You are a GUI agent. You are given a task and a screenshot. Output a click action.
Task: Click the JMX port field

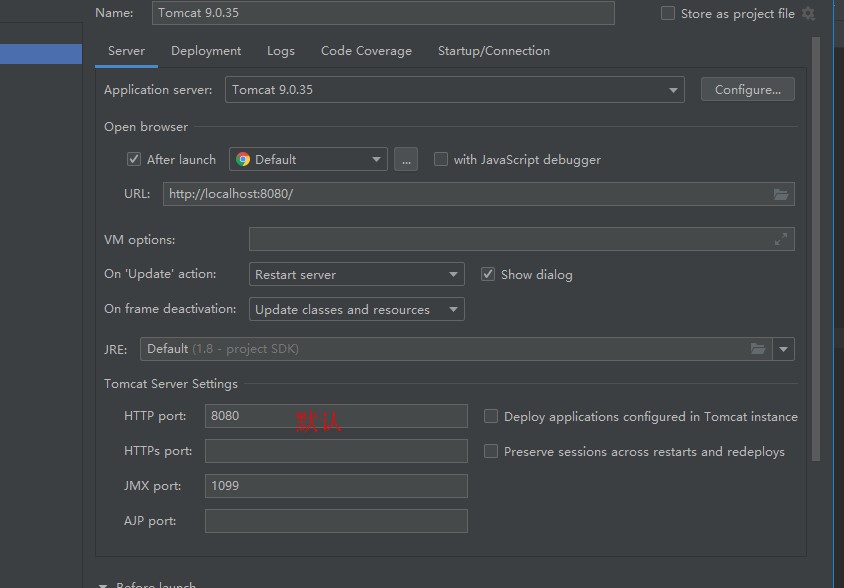(336, 486)
